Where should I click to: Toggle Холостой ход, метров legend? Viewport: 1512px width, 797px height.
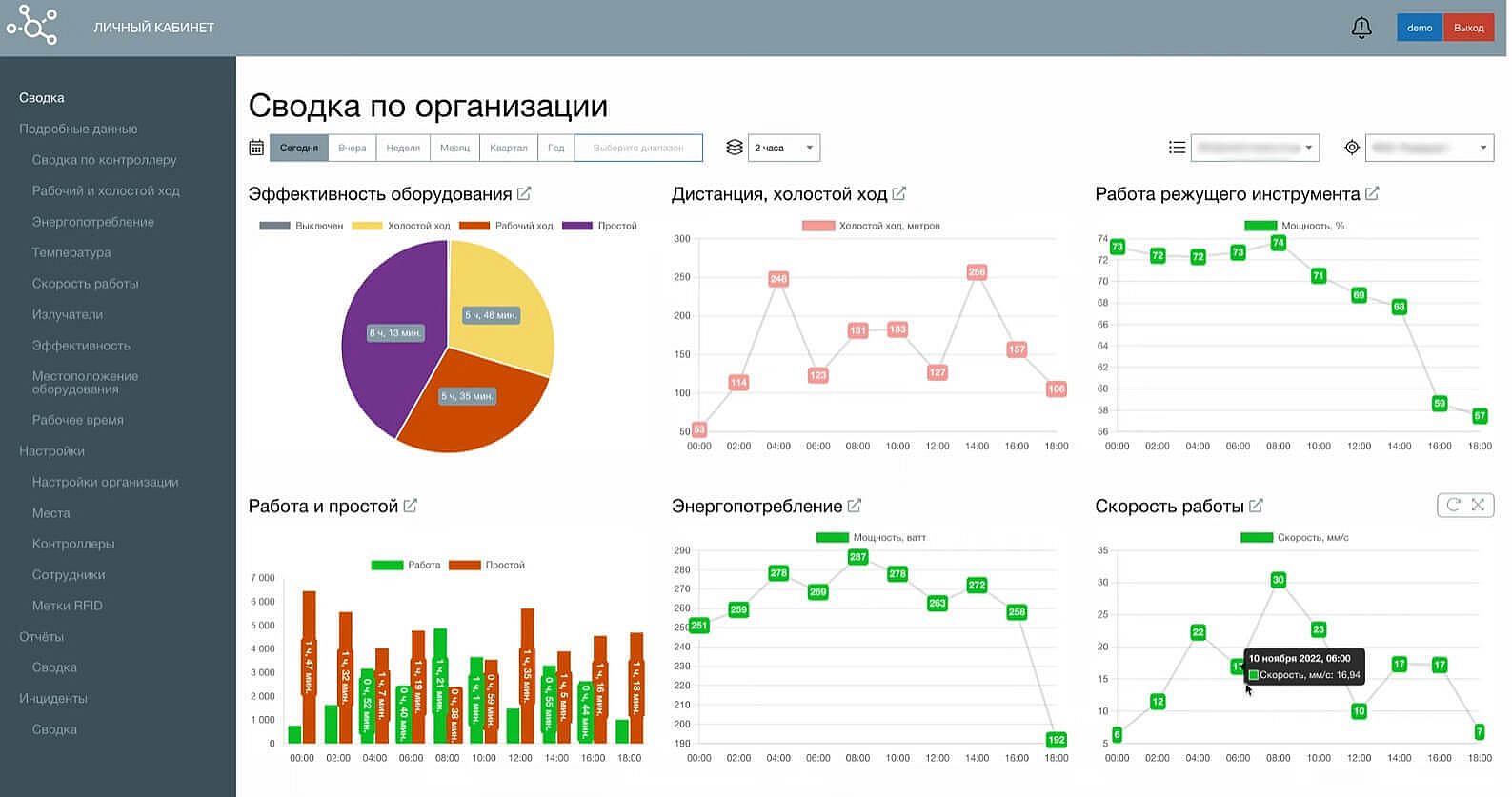point(871,226)
